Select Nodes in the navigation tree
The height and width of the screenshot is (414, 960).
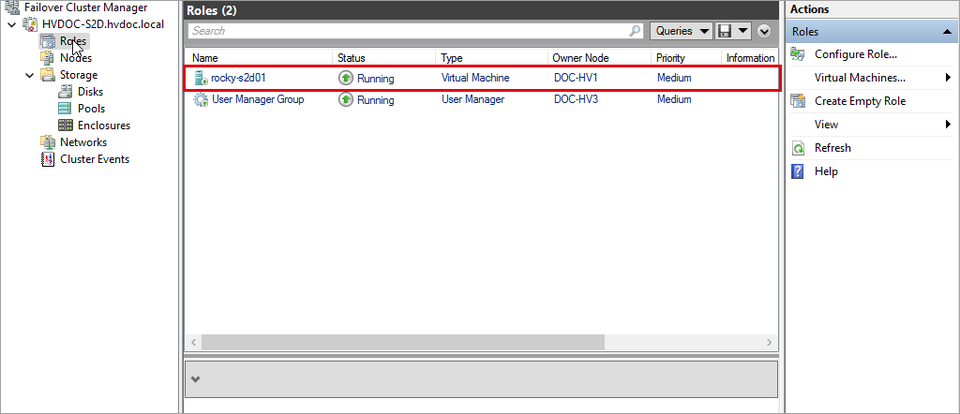pos(76,58)
